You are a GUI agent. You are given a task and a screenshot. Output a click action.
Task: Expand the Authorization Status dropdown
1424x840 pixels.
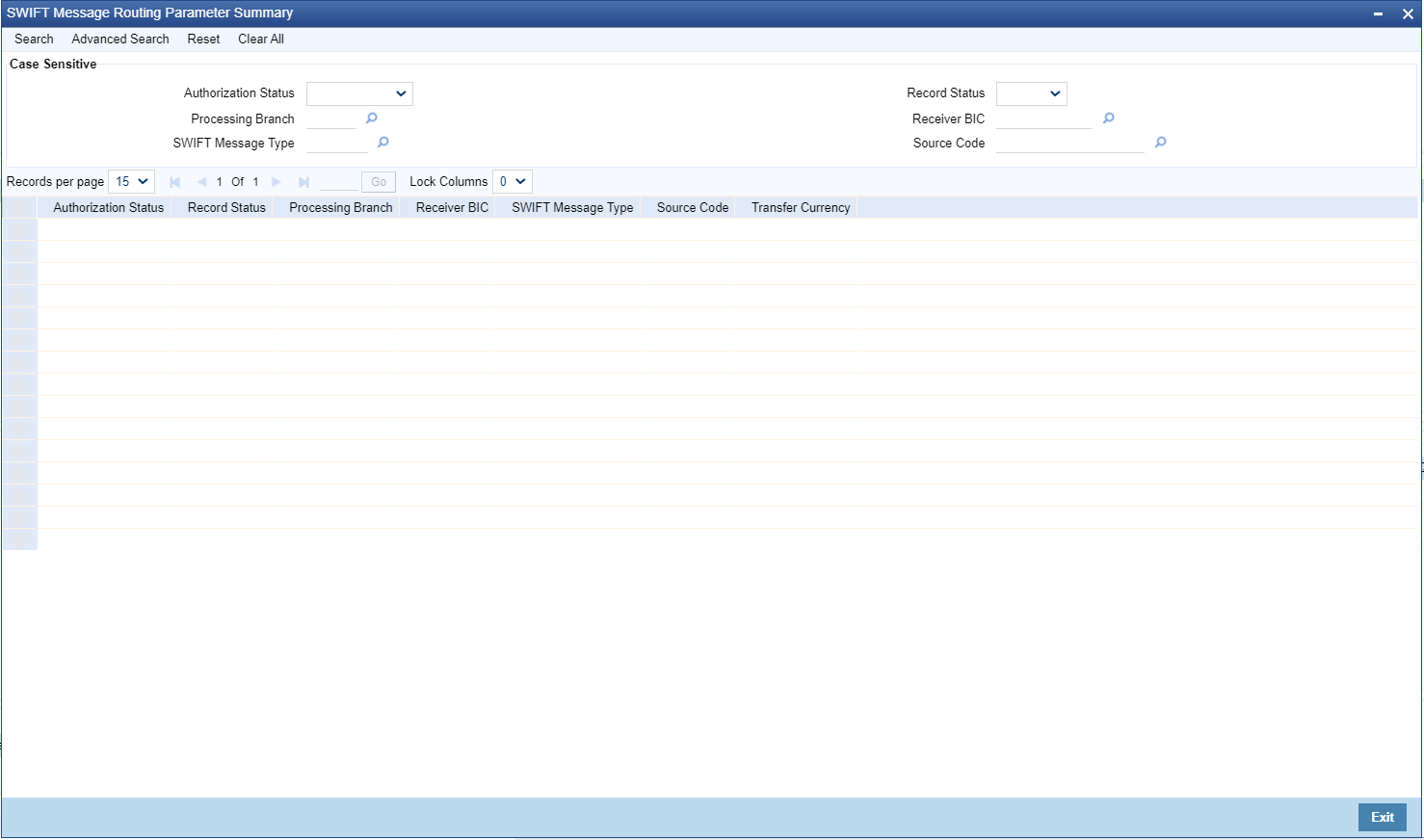click(x=359, y=93)
